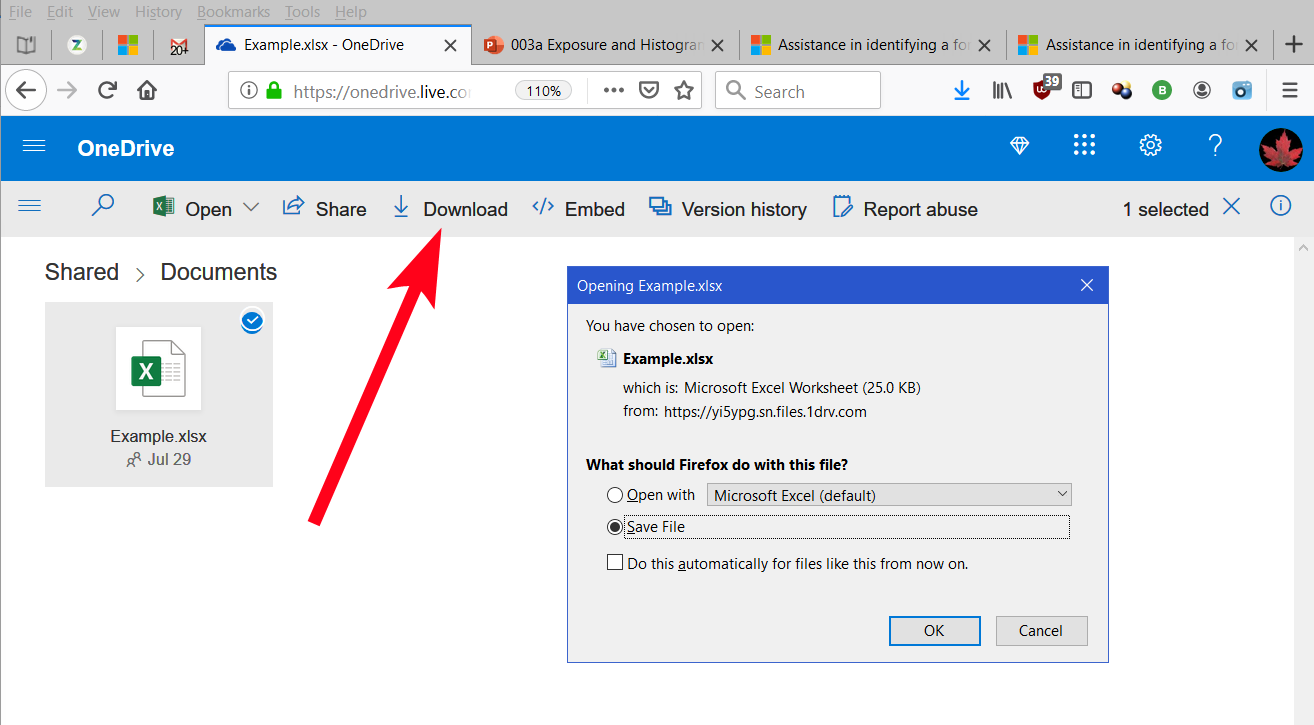Switch to the pinned Gmail tab
This screenshot has width=1314, height=725.
(x=179, y=45)
